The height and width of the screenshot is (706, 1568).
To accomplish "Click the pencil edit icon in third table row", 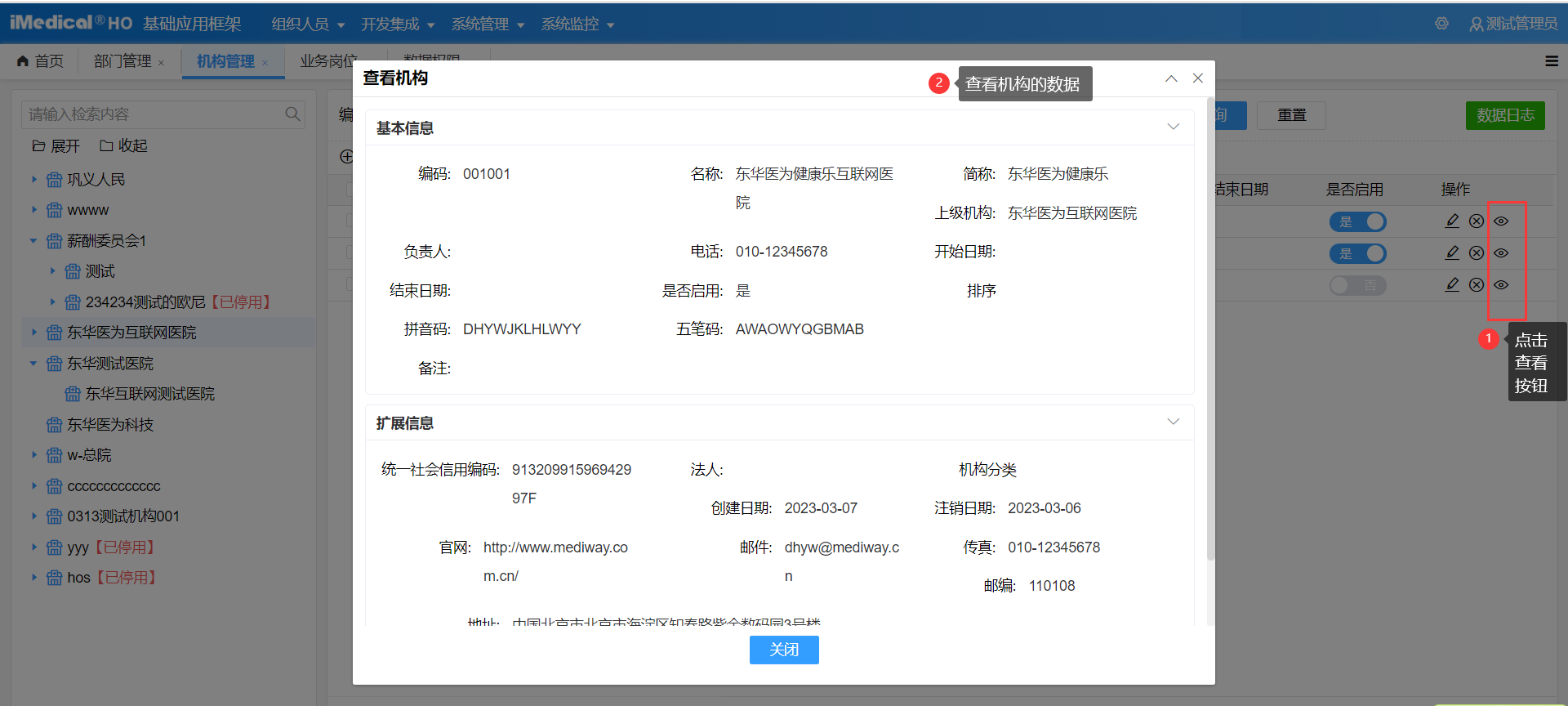I will [x=1452, y=284].
